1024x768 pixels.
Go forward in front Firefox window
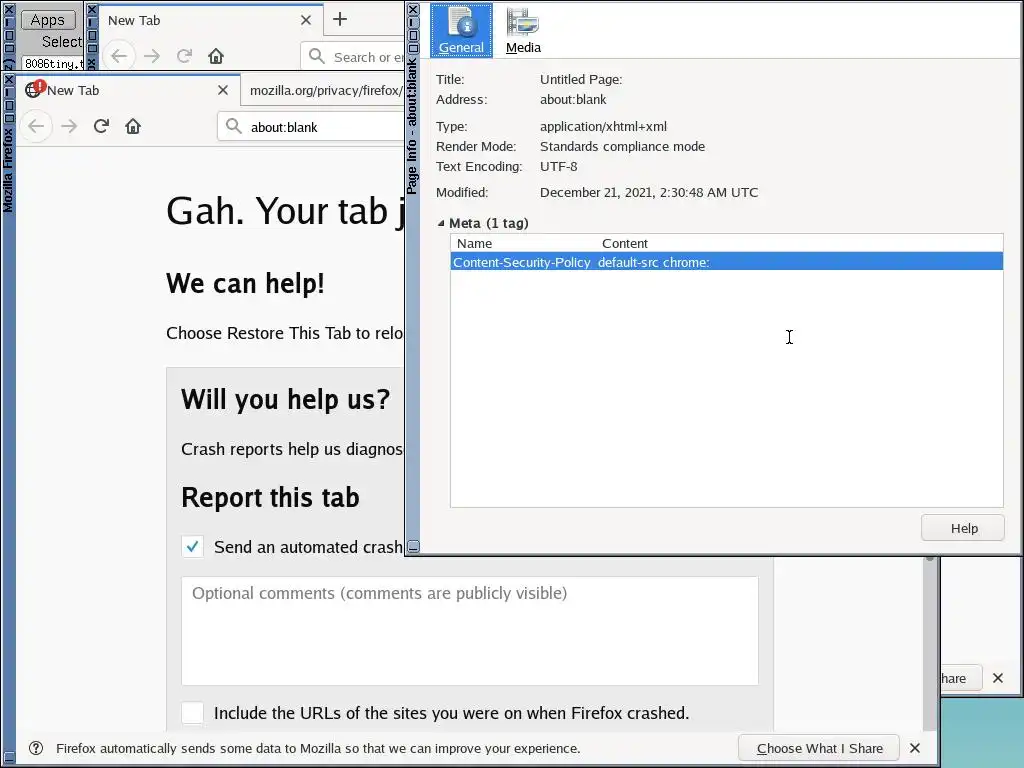pyautogui.click(x=69, y=126)
